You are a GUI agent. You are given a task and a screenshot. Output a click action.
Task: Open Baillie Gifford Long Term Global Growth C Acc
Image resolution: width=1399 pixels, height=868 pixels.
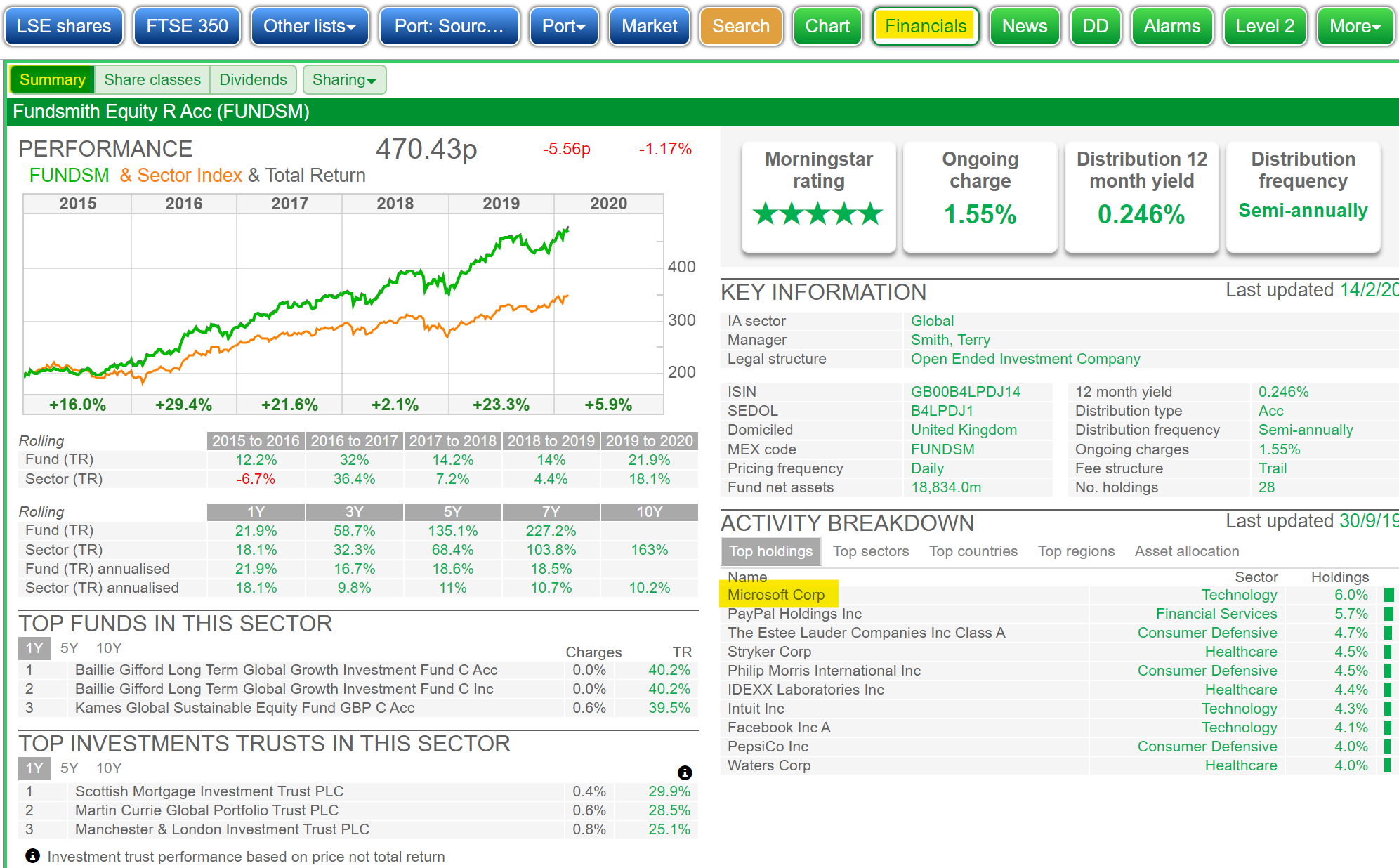point(286,670)
